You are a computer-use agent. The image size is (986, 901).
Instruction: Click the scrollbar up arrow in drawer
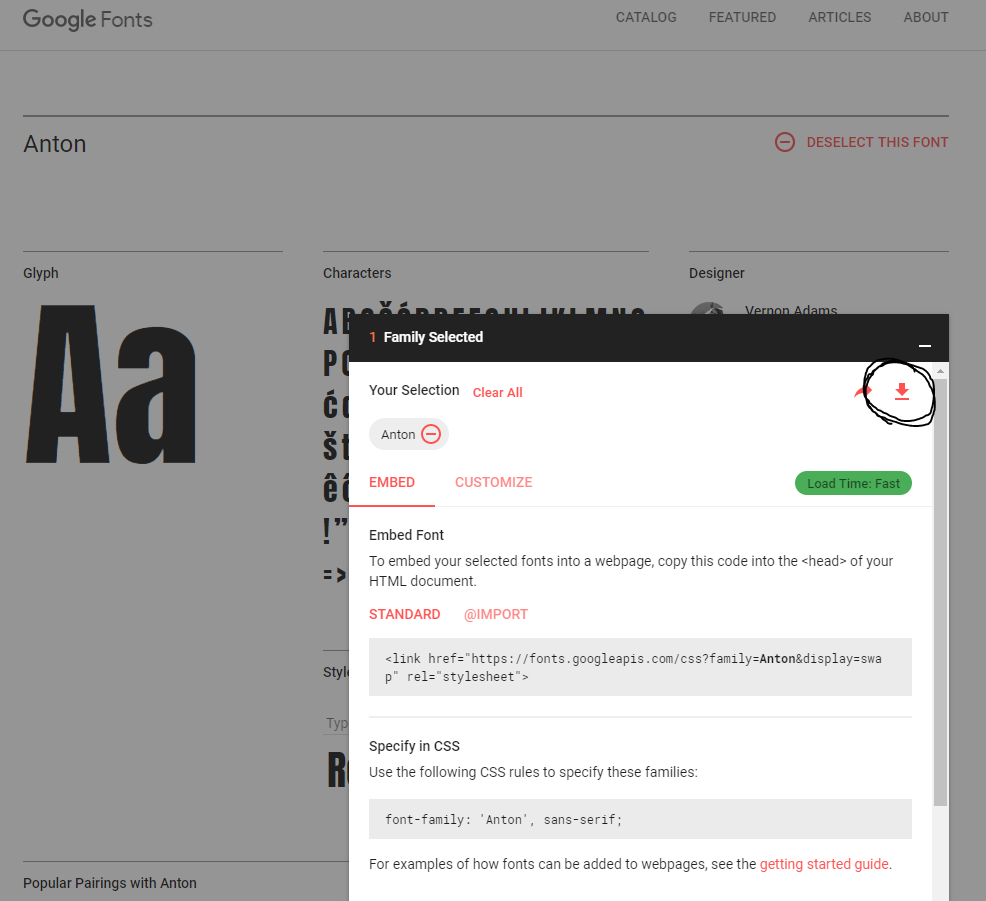pyautogui.click(x=940, y=371)
